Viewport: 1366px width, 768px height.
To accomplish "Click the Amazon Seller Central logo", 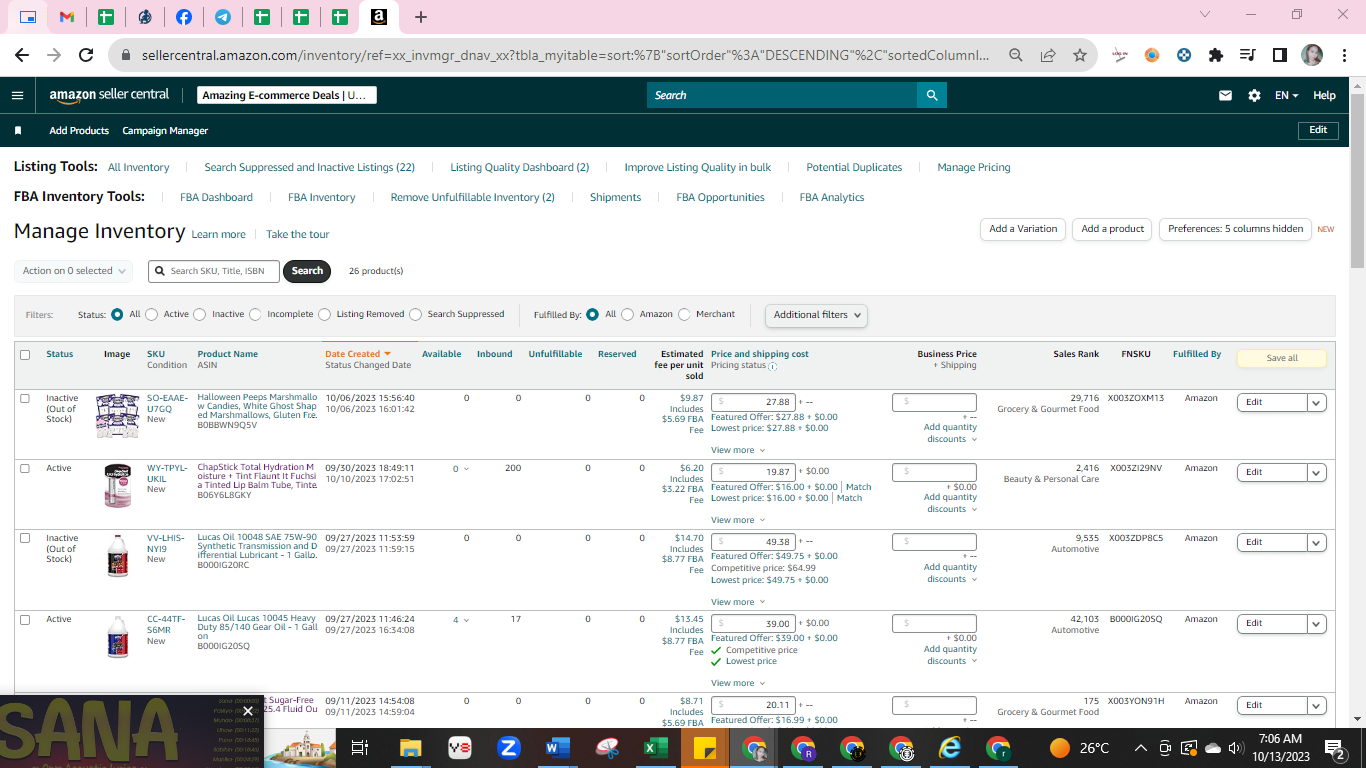I will point(109,95).
